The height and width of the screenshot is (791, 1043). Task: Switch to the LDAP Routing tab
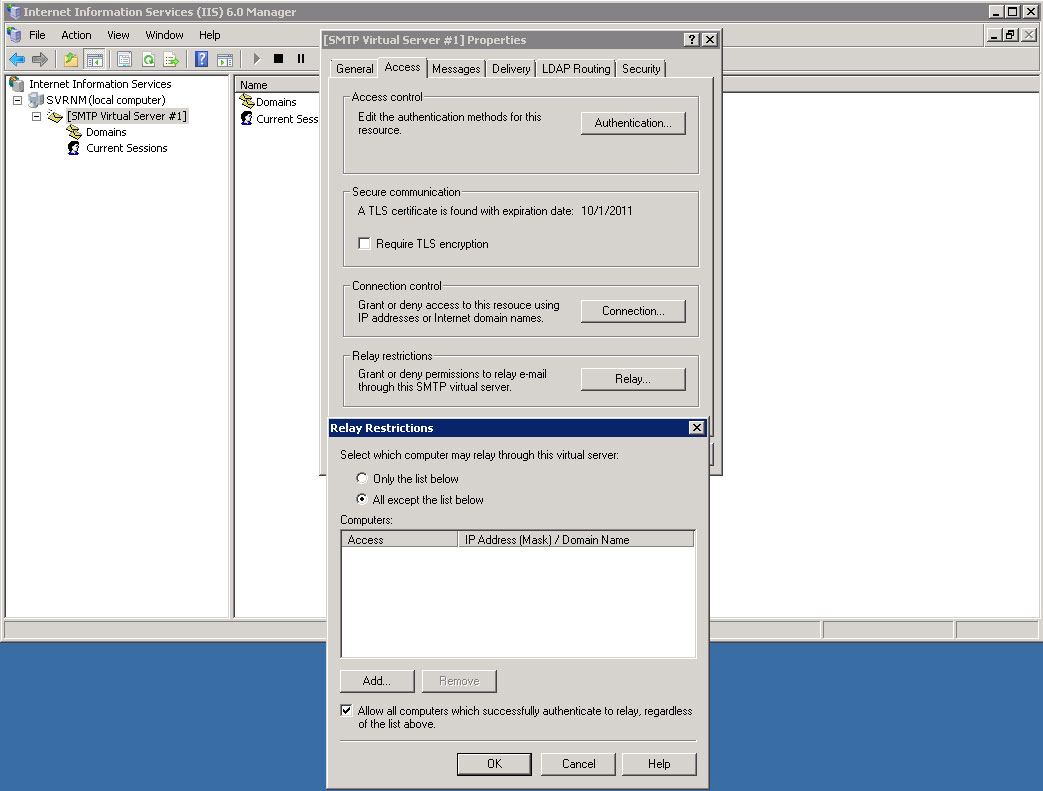576,69
